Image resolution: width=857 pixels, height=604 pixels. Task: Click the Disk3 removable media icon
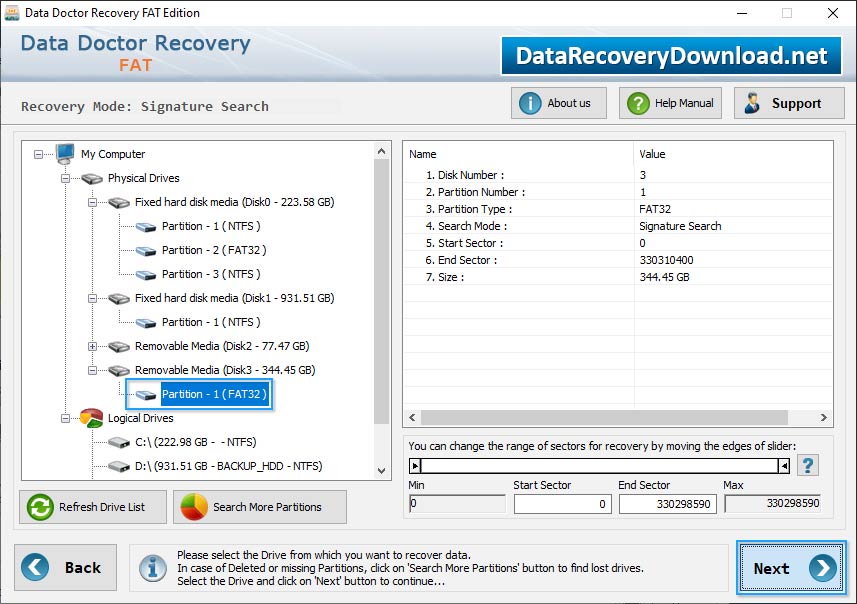(119, 371)
